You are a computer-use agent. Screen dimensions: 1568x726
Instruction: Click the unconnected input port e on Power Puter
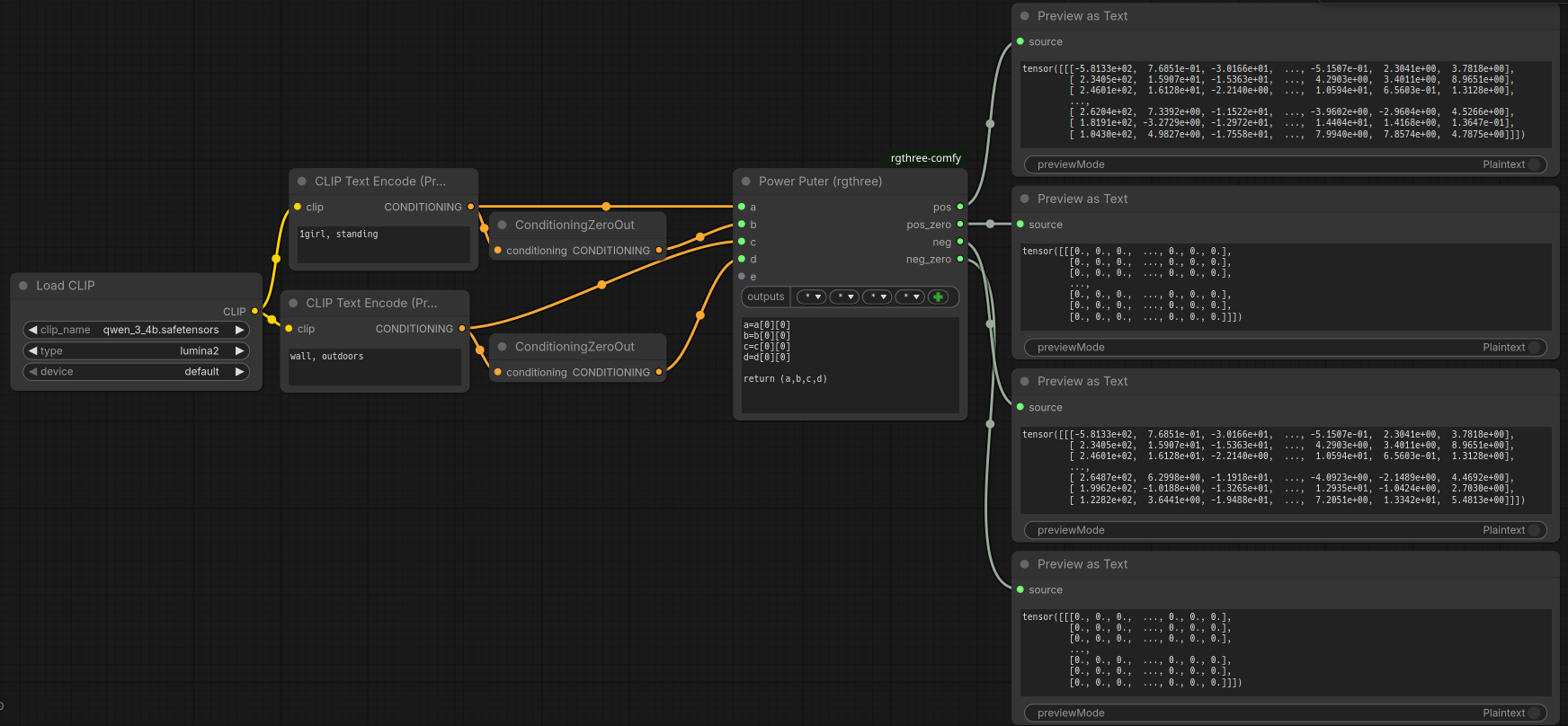(742, 277)
